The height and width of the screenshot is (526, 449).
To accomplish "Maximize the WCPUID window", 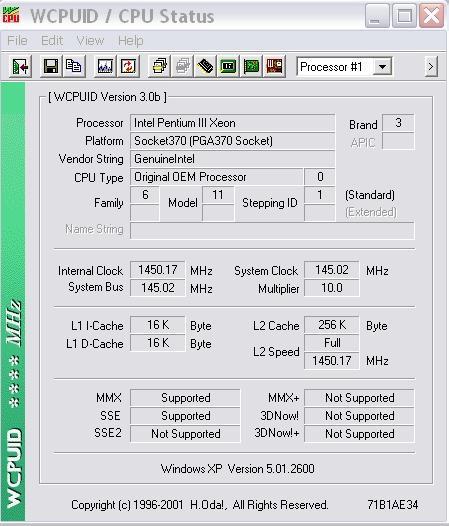I will pyautogui.click(x=404, y=16).
